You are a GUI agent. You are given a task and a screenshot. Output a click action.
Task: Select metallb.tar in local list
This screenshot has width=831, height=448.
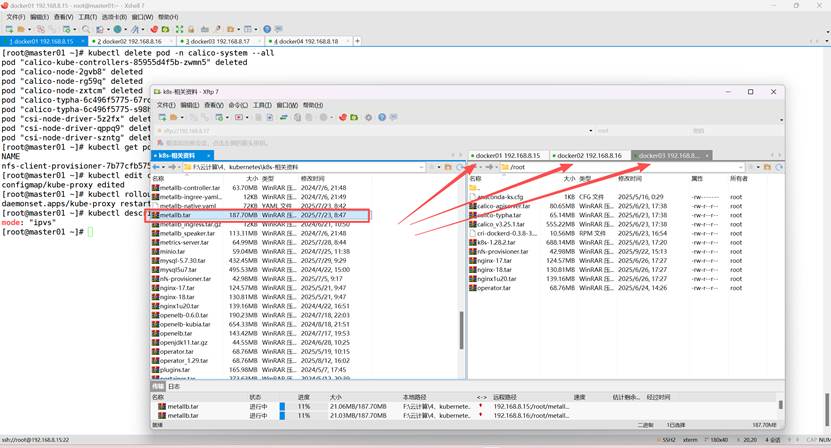260,215
